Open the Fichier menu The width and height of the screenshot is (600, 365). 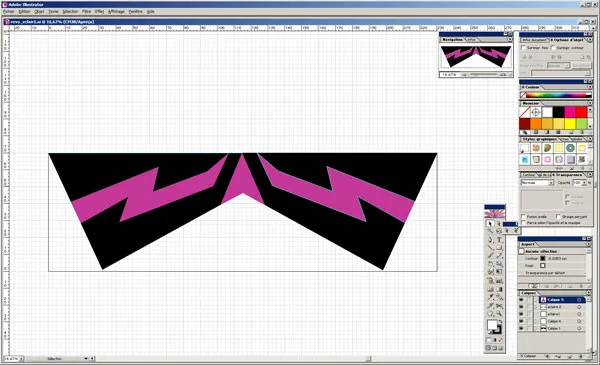(8, 12)
